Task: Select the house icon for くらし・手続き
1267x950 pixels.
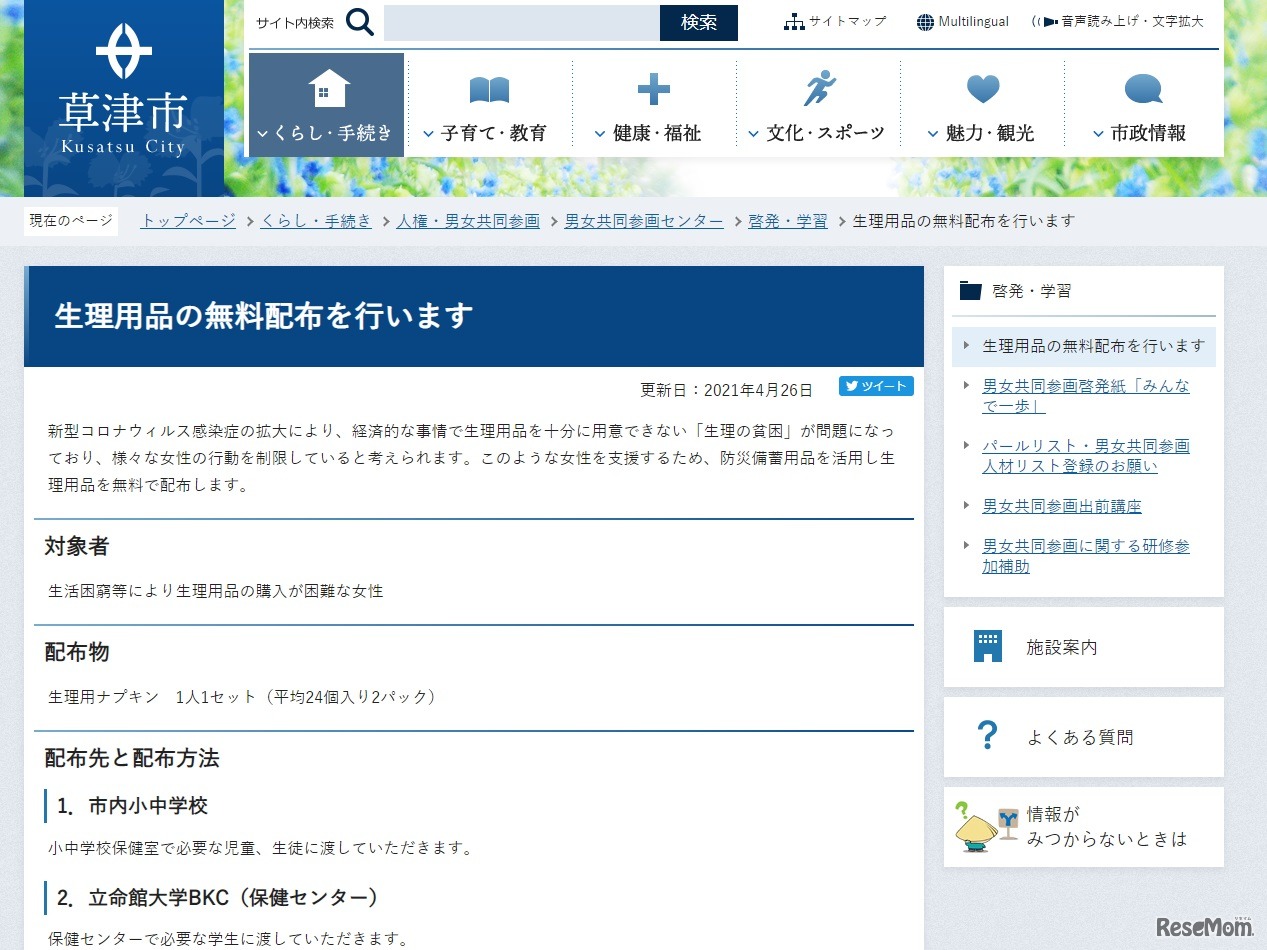Action: [x=324, y=88]
